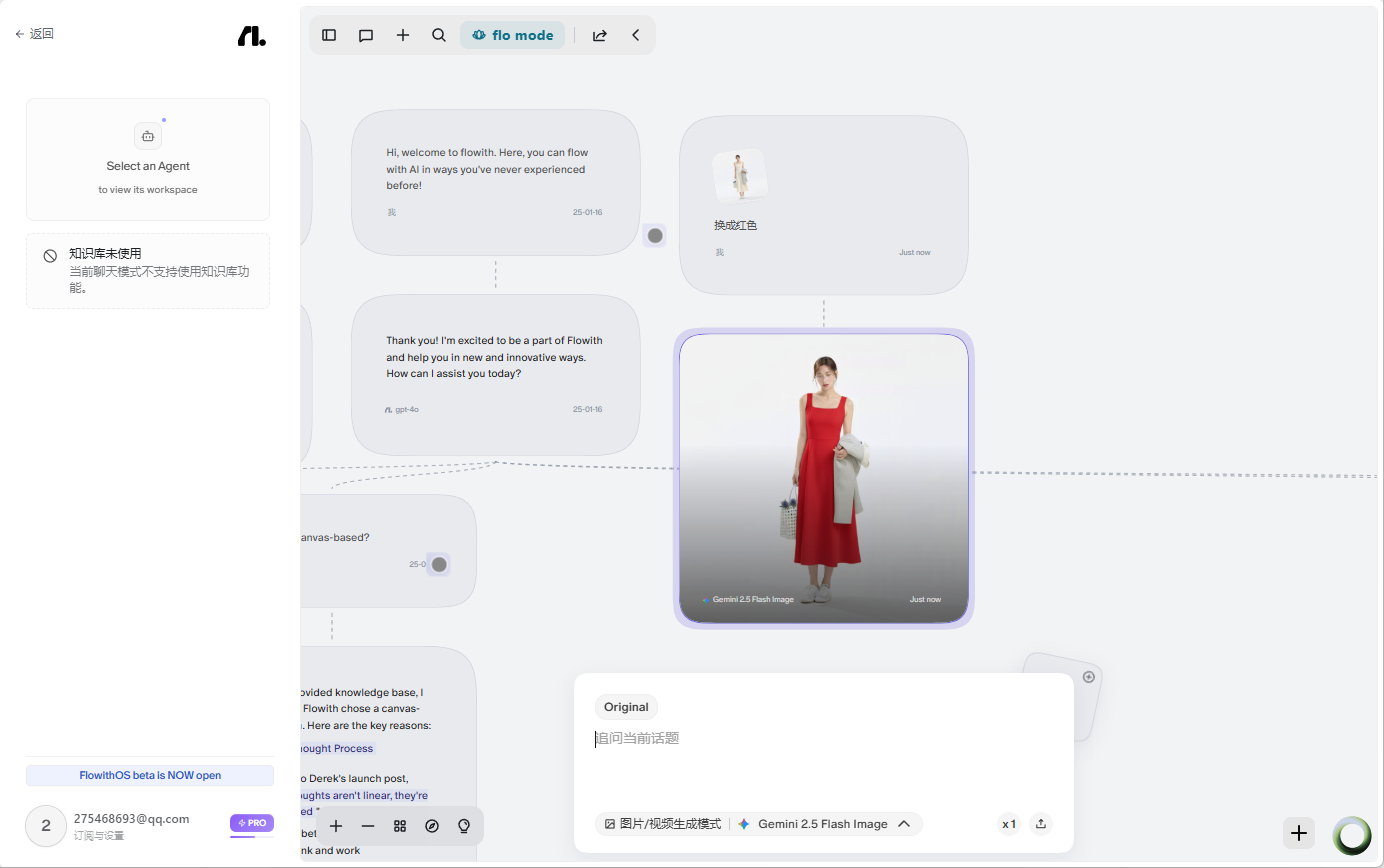The width and height of the screenshot is (1384, 868).
Task: Toggle the sidebar panel icon
Action: (x=329, y=35)
